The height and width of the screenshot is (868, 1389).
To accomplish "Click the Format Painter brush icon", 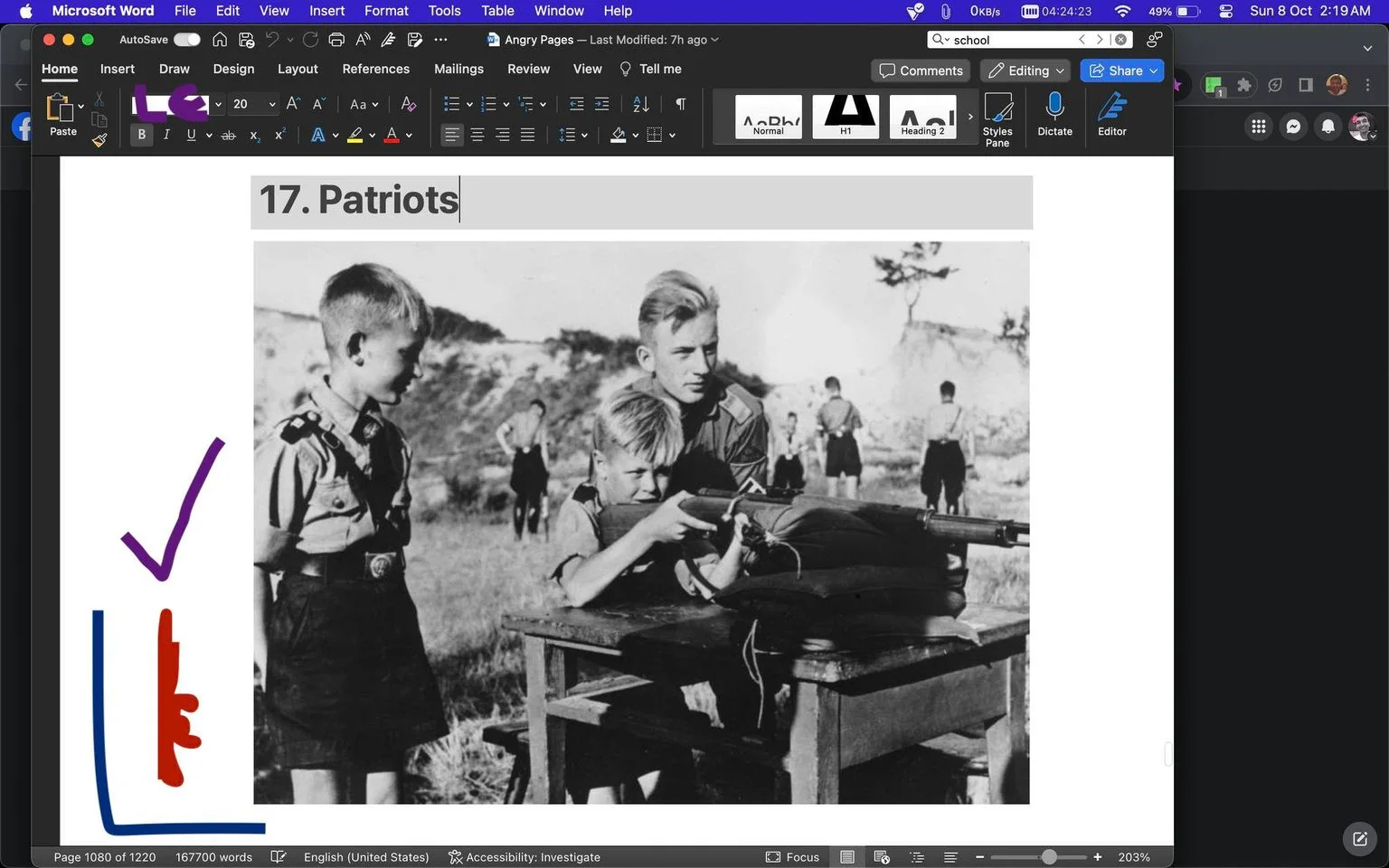I will 99,139.
